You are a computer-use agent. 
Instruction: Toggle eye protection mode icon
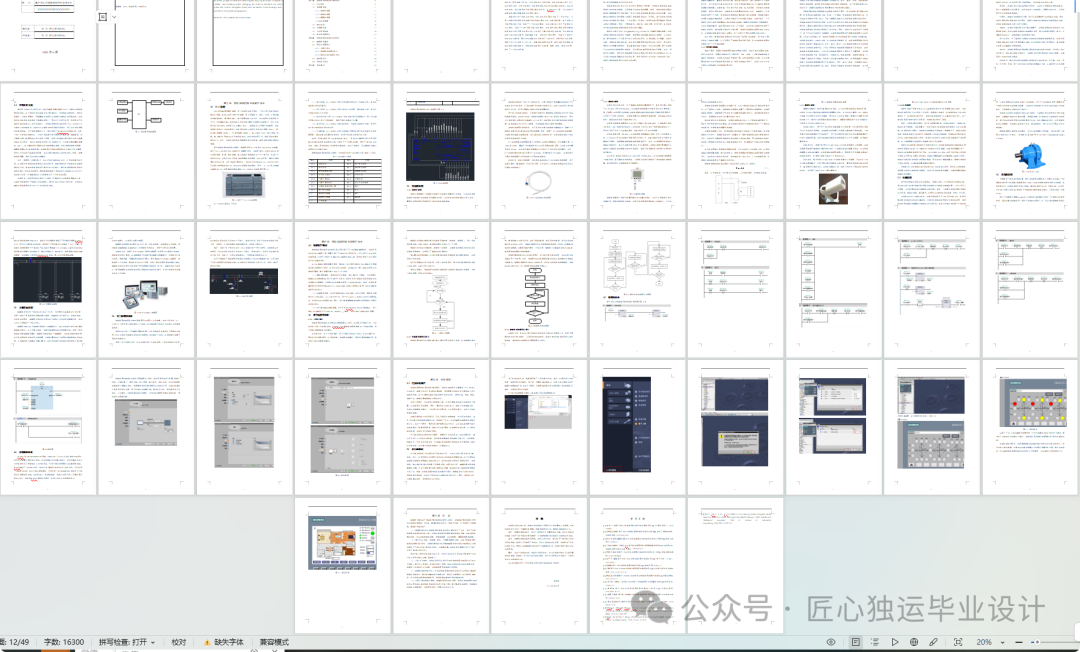831,642
